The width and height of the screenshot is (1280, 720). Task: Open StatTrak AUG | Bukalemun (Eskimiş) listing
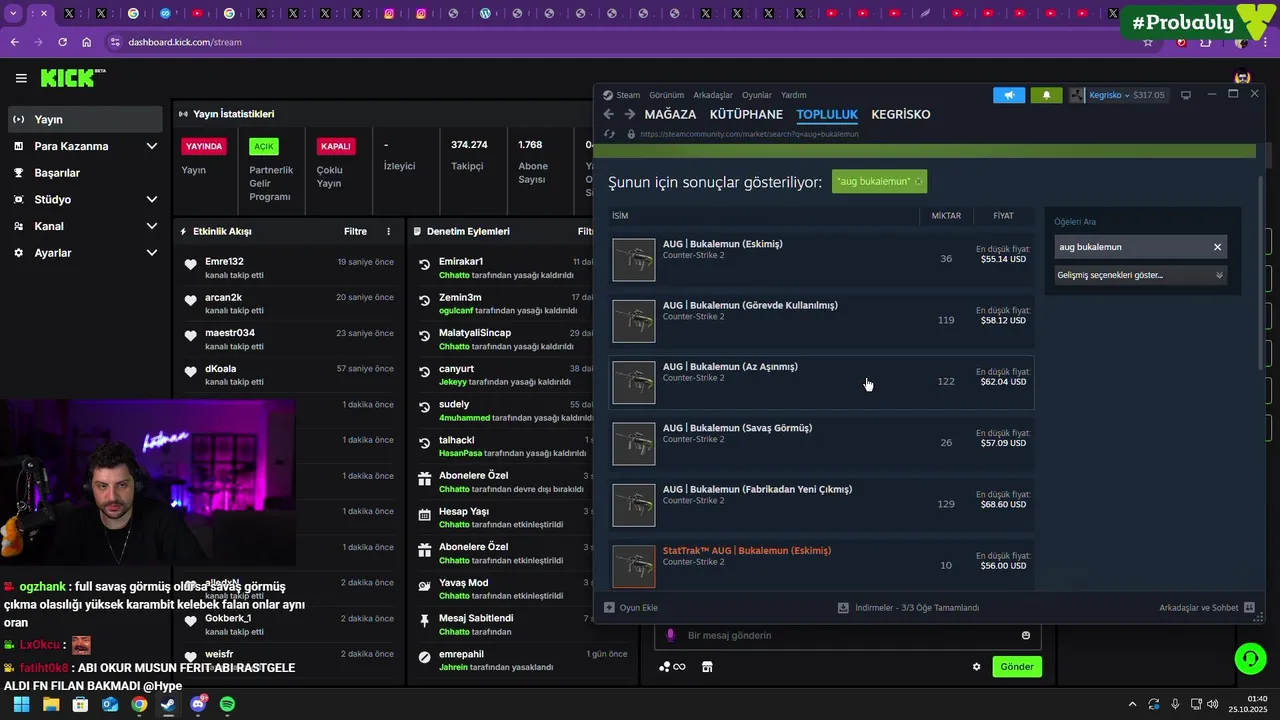(x=822, y=565)
